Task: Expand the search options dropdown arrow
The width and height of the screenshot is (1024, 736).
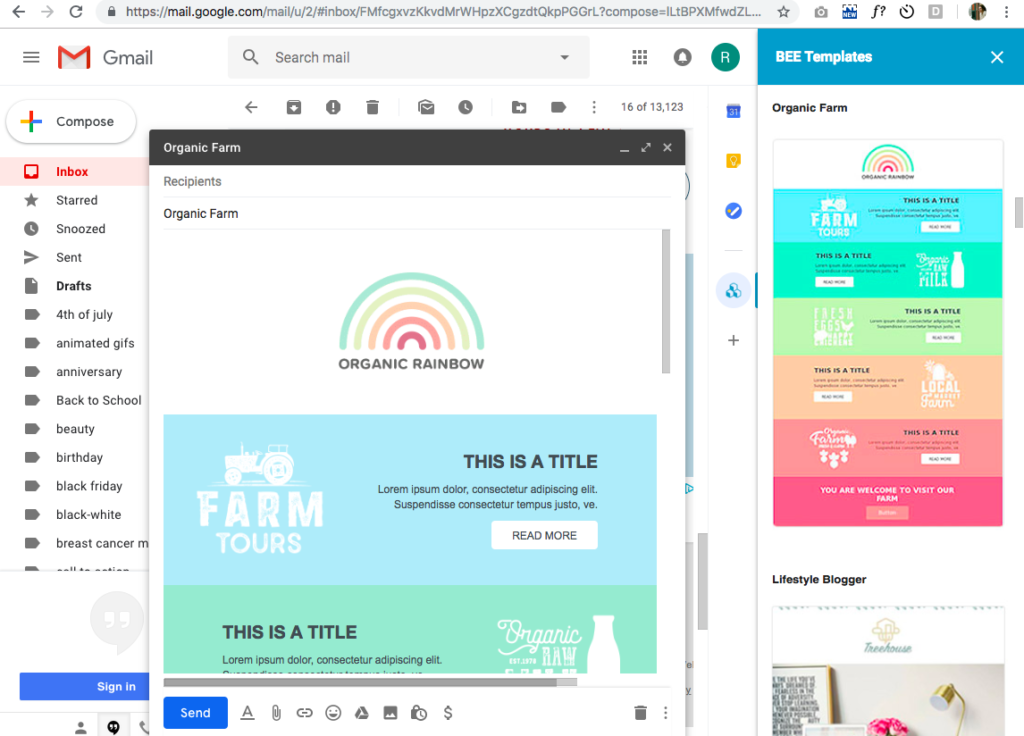Action: (x=564, y=57)
